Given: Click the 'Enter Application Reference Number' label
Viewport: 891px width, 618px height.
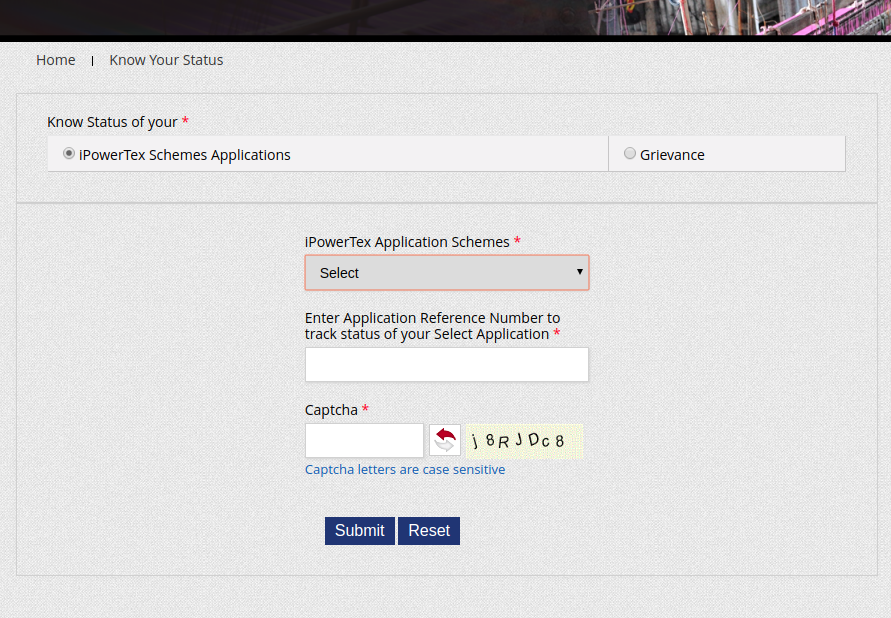Looking at the screenshot, I should tap(432, 326).
